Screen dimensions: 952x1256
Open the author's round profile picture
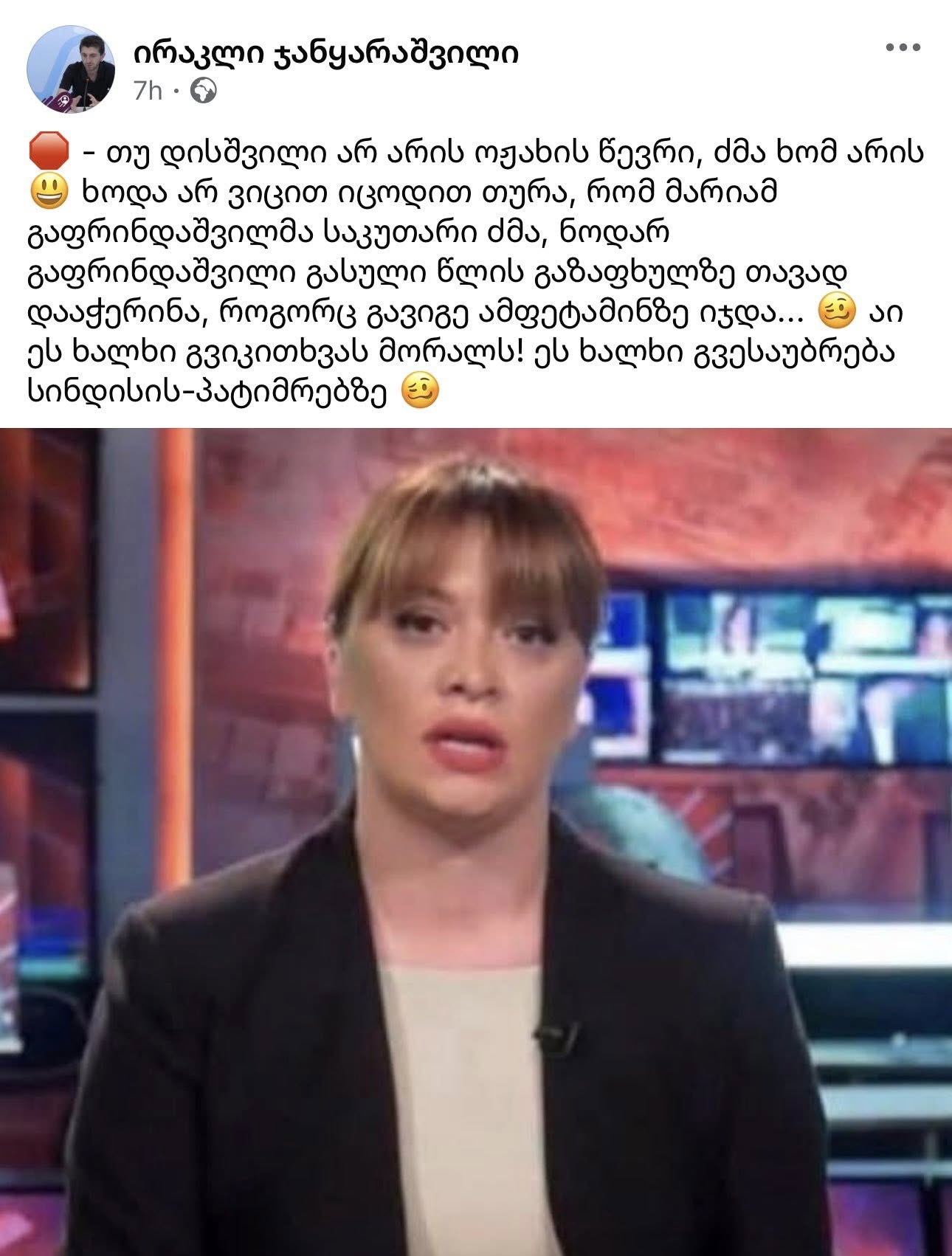tap(72, 69)
